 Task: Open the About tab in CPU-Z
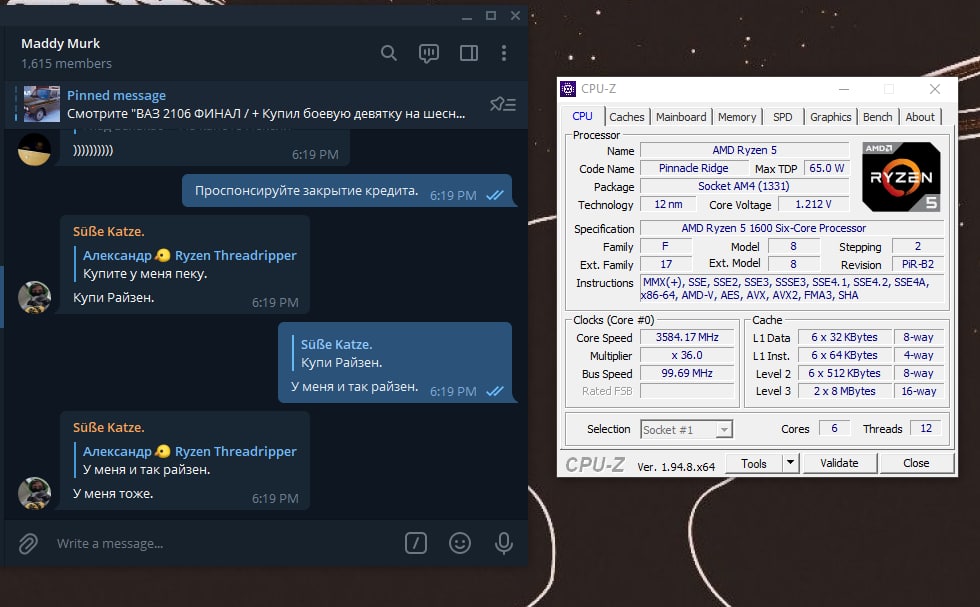tap(920, 117)
